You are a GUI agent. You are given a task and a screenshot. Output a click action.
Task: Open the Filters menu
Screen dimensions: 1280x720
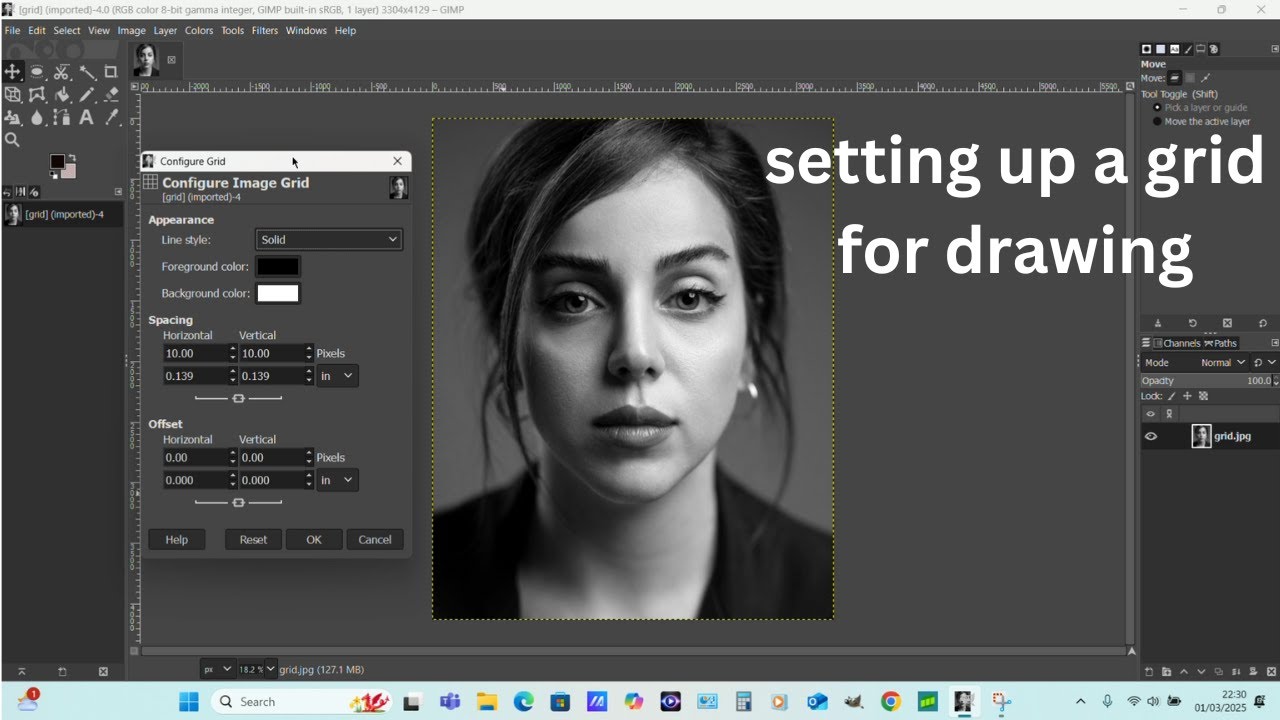(x=265, y=30)
